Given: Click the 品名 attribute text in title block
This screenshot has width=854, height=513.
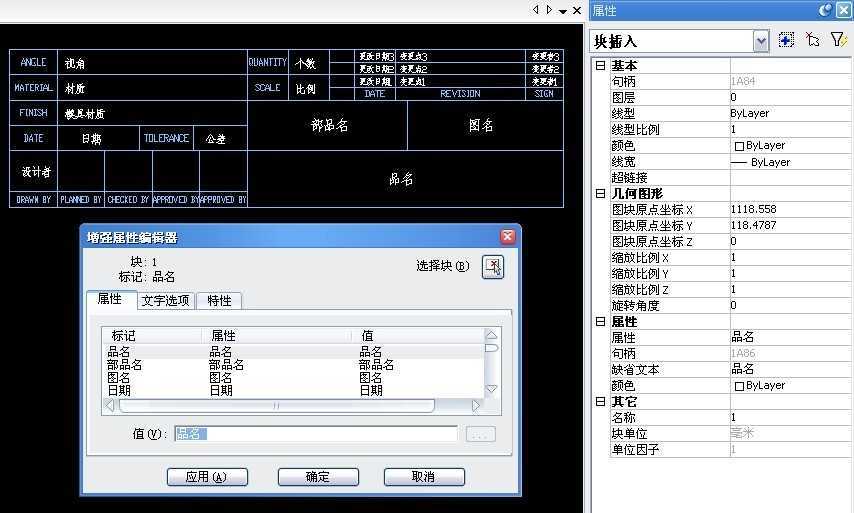Looking at the screenshot, I should point(401,179).
